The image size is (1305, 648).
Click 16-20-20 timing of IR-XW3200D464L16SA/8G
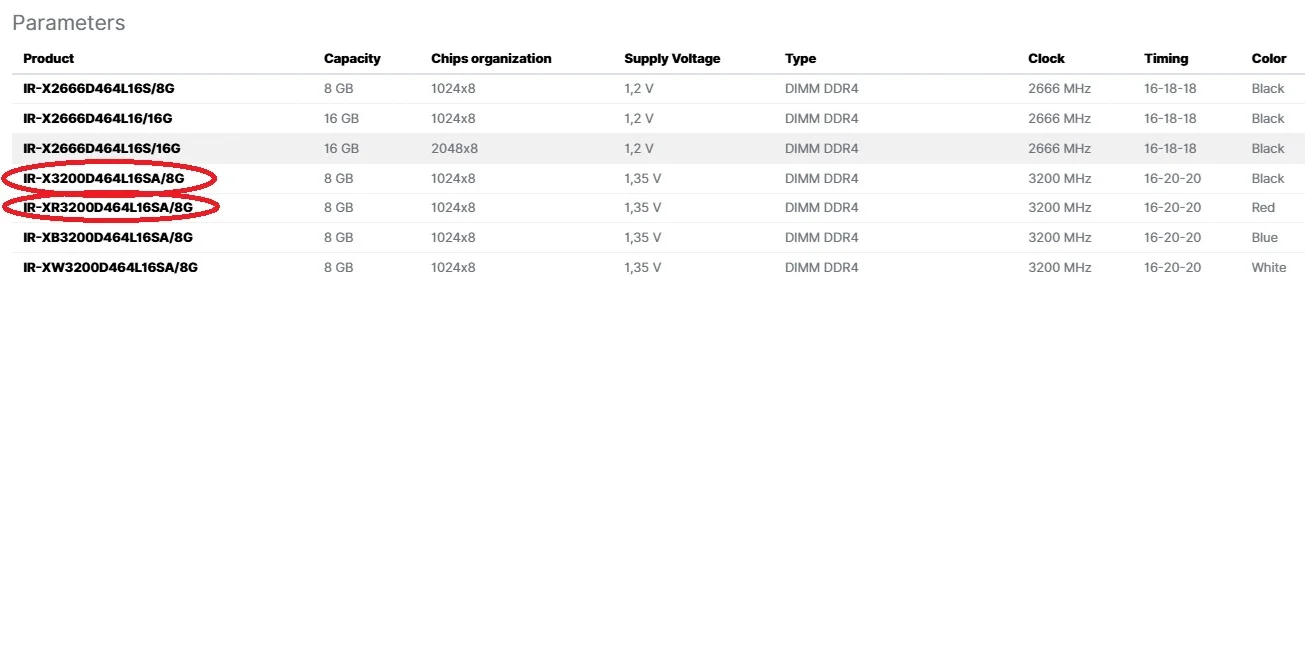pyautogui.click(x=1172, y=267)
